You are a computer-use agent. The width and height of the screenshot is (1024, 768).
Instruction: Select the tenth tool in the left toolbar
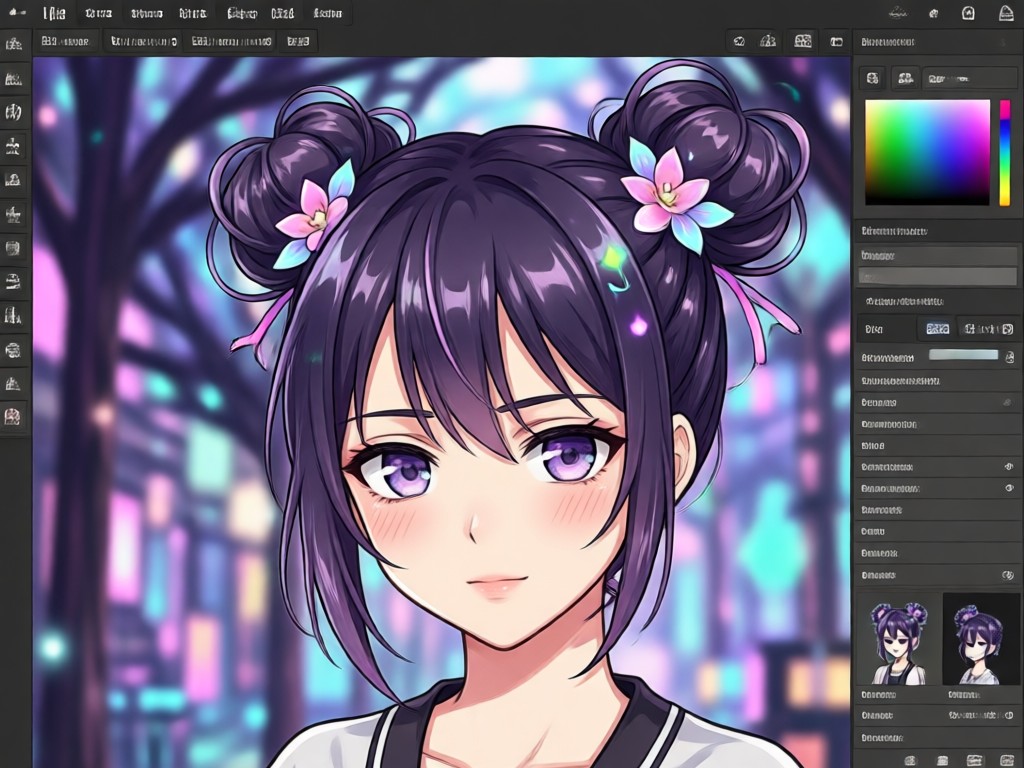pyautogui.click(x=13, y=350)
